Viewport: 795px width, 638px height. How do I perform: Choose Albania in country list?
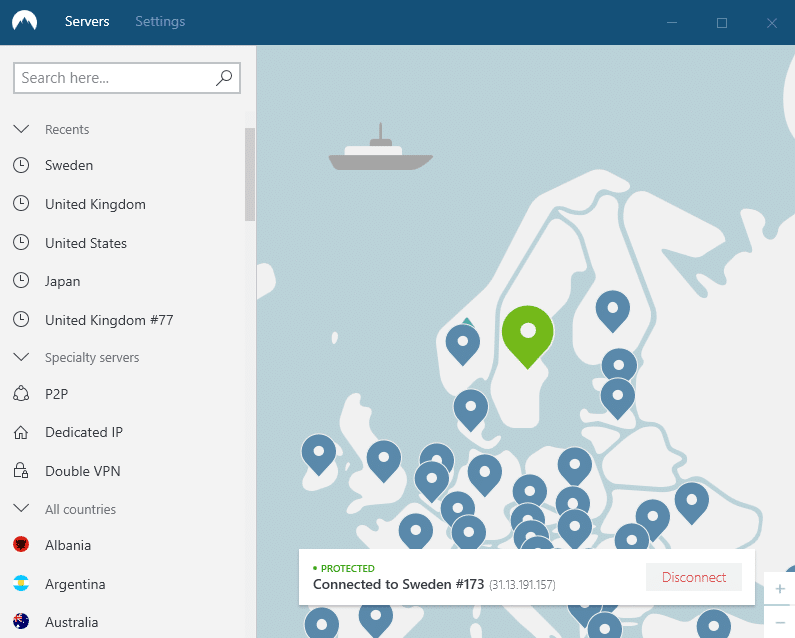coord(68,545)
